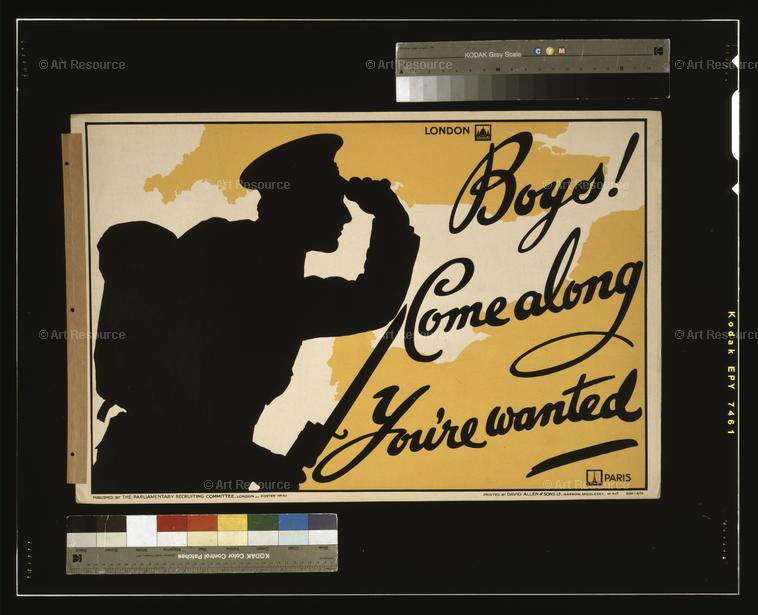Click the "KODAK Gray Scale" label
Viewport: 758px width, 615px height.
pyautogui.click(x=493, y=55)
